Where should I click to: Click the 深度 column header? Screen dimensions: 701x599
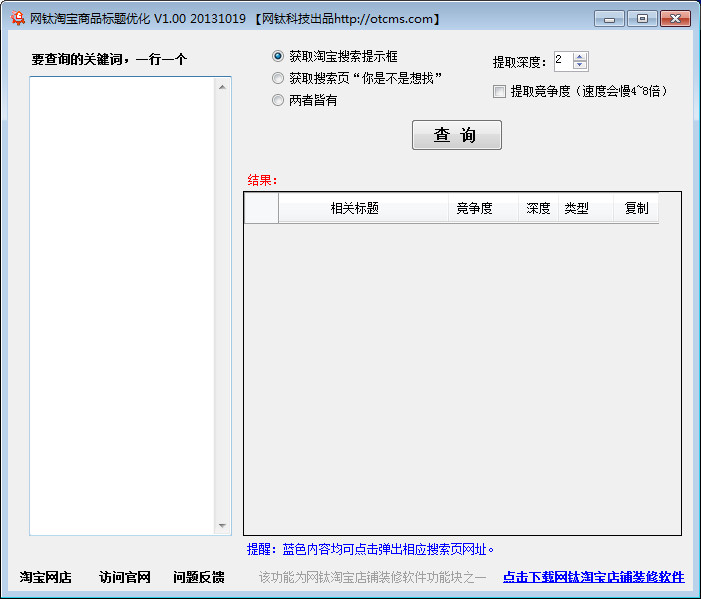pyautogui.click(x=538, y=208)
